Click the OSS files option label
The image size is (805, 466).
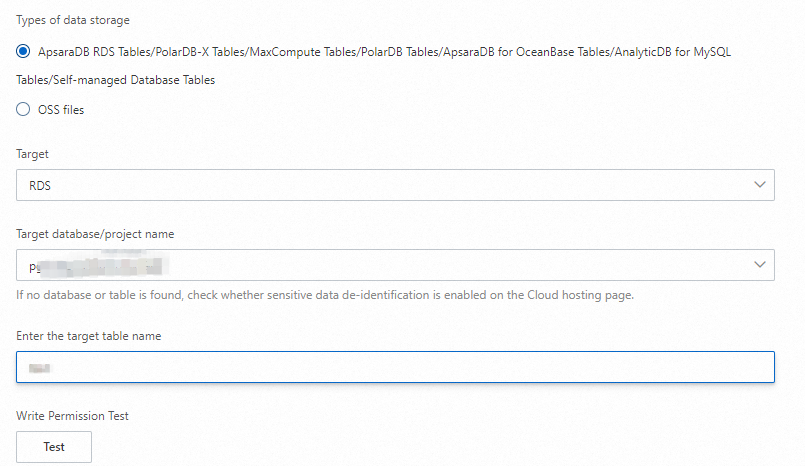(61, 110)
